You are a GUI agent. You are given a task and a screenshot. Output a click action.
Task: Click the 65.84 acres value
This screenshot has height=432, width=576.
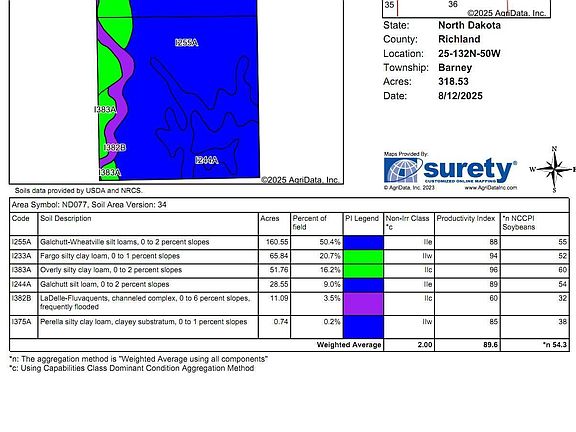point(279,256)
